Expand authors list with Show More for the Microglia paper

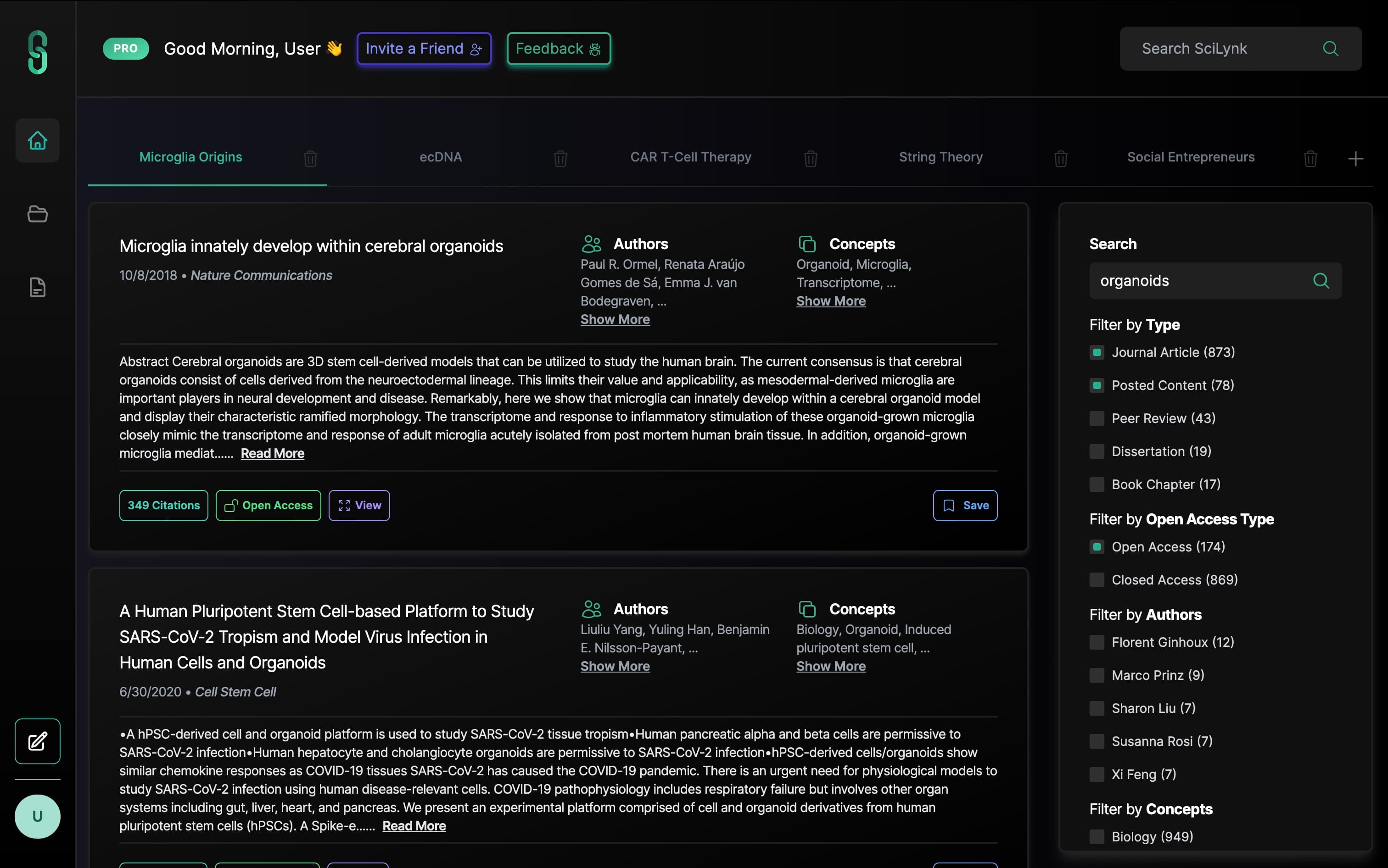(615, 319)
